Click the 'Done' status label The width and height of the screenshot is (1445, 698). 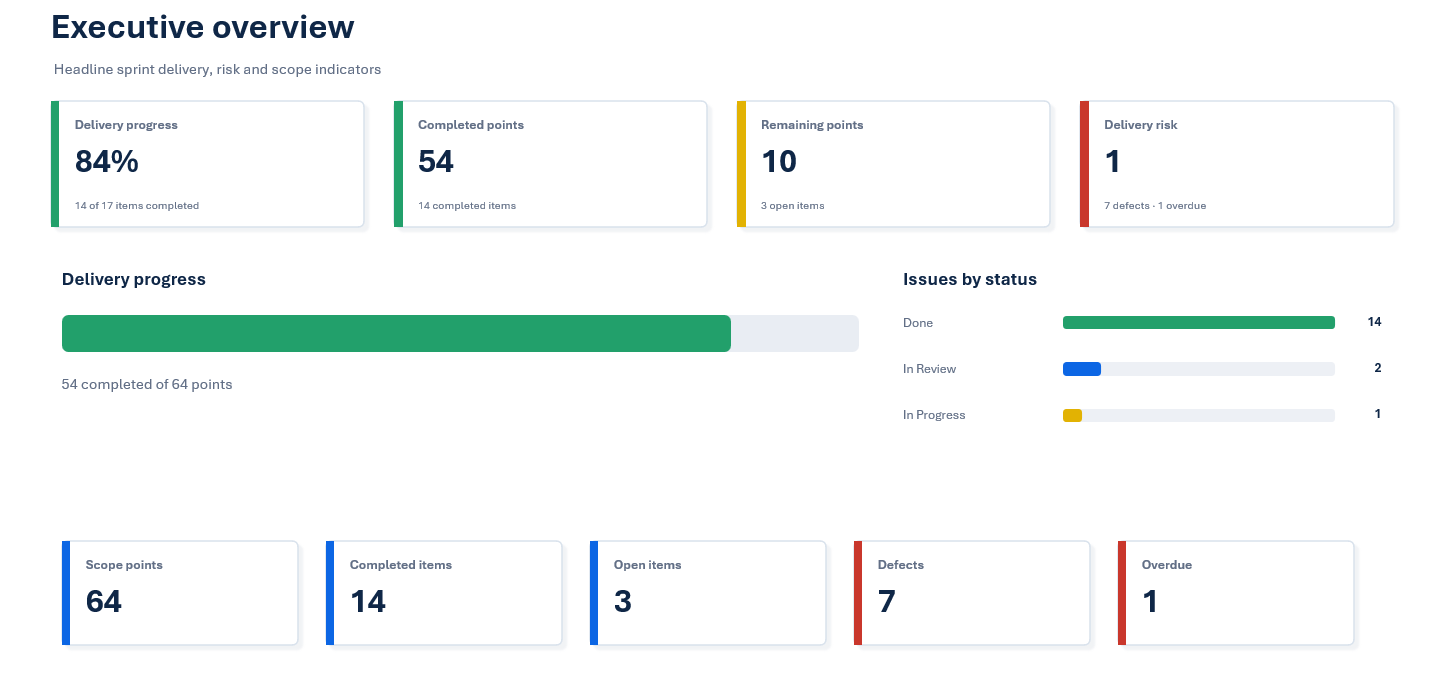pyautogui.click(x=918, y=323)
